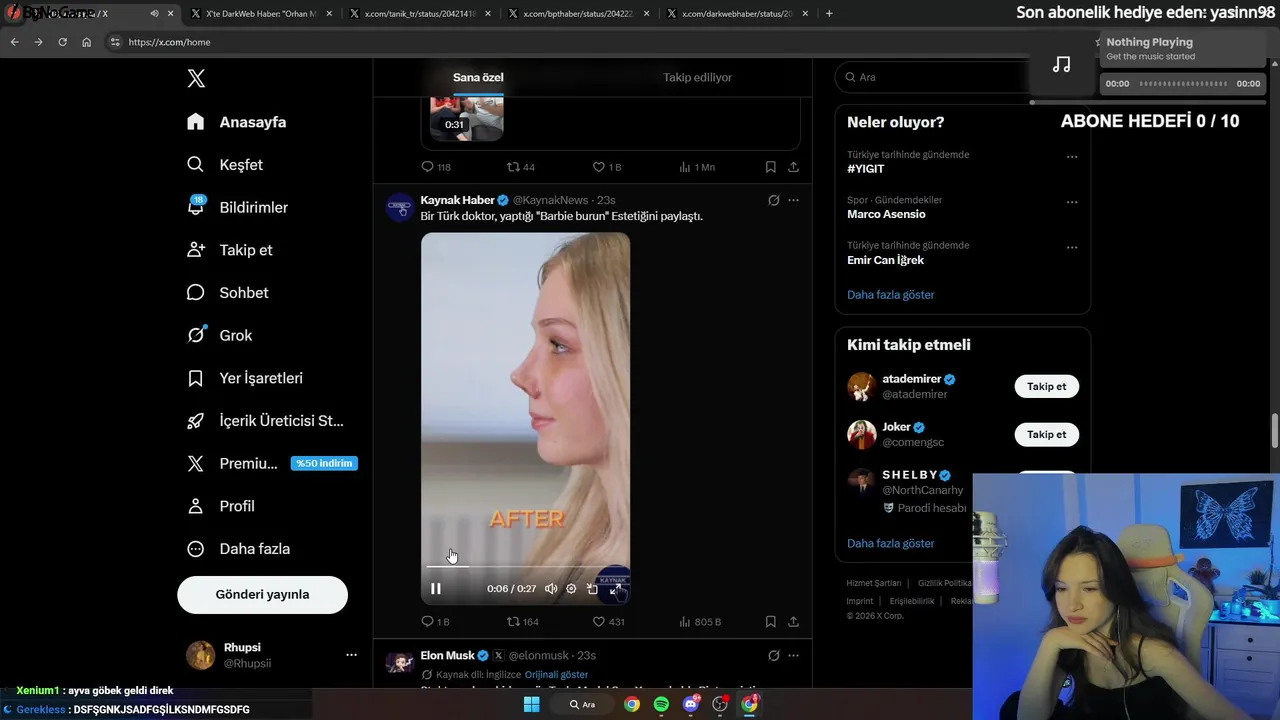The width and height of the screenshot is (1280, 720).
Task: Click Daha fazla göster under Kimi takip etmeli
Action: pyautogui.click(x=891, y=543)
